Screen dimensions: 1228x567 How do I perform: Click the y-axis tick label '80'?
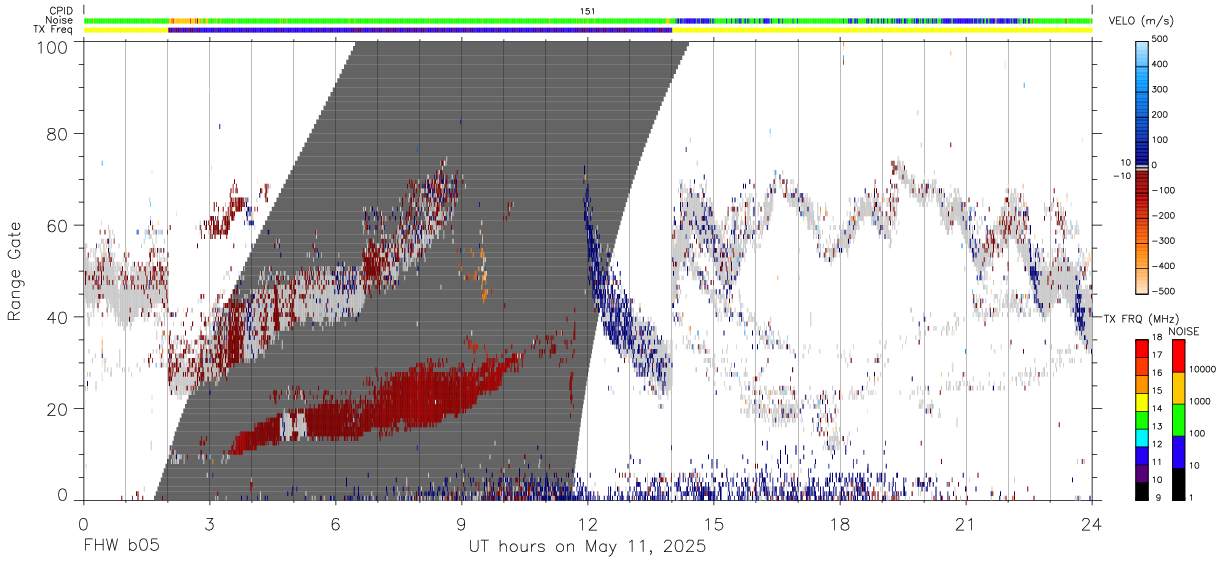(x=58, y=134)
